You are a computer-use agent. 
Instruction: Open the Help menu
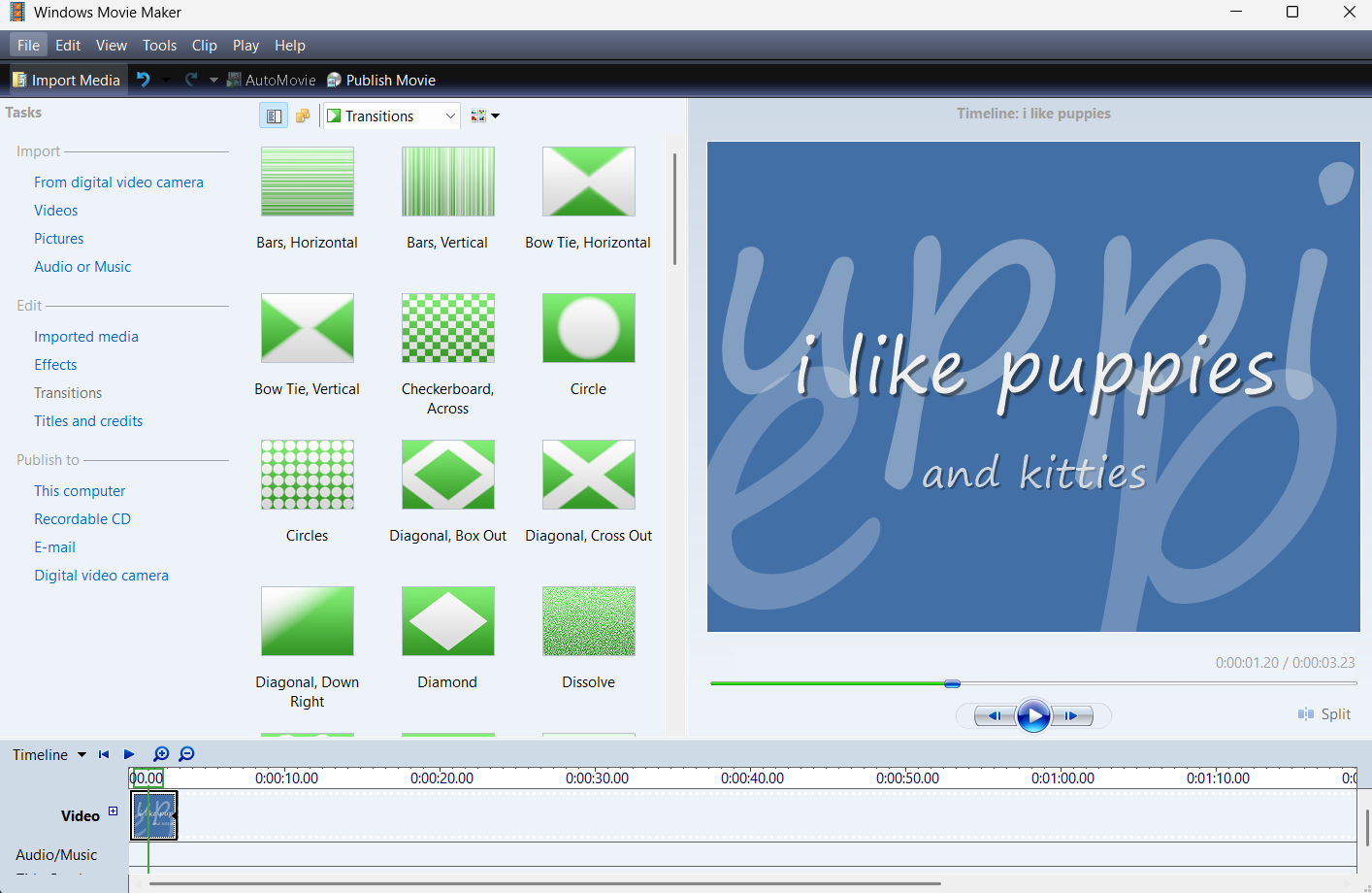tap(289, 45)
